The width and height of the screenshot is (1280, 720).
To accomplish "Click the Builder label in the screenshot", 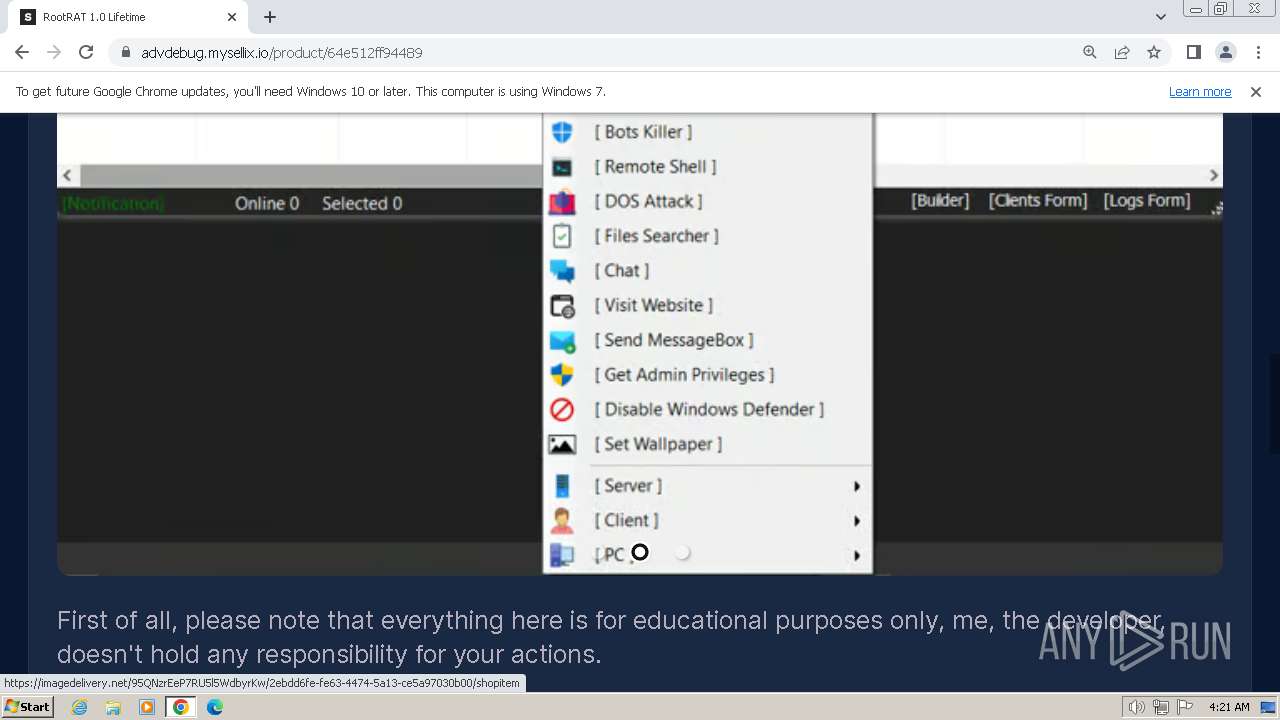I will (x=940, y=201).
